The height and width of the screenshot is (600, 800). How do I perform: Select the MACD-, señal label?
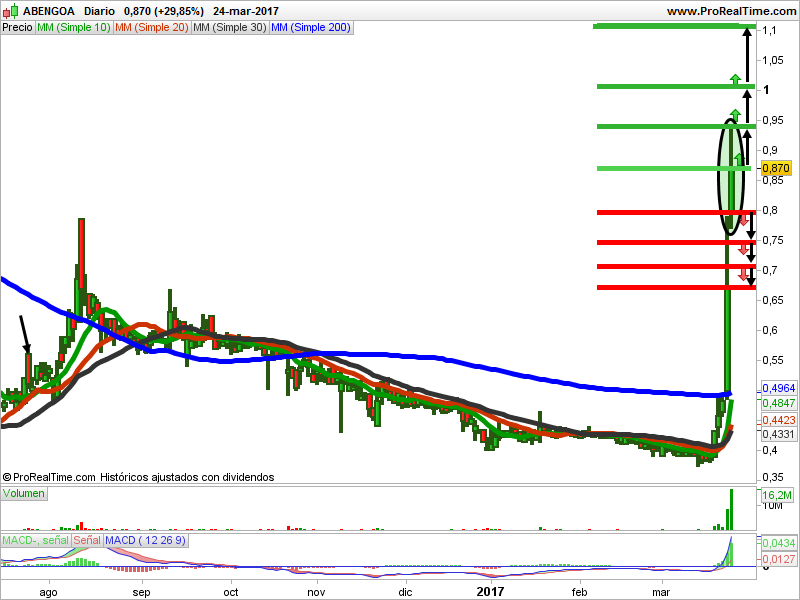click(x=36, y=540)
